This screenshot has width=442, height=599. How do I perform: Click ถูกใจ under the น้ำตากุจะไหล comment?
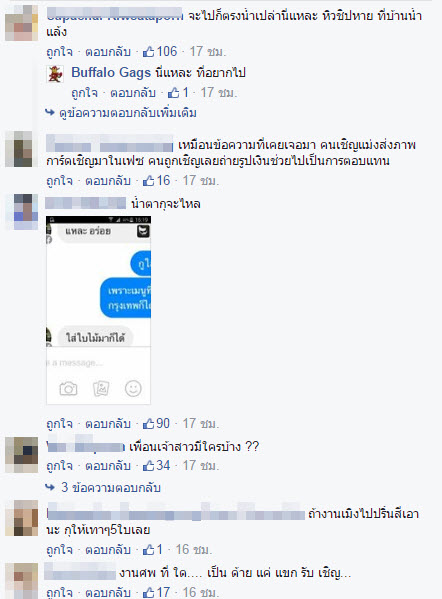click(x=60, y=424)
